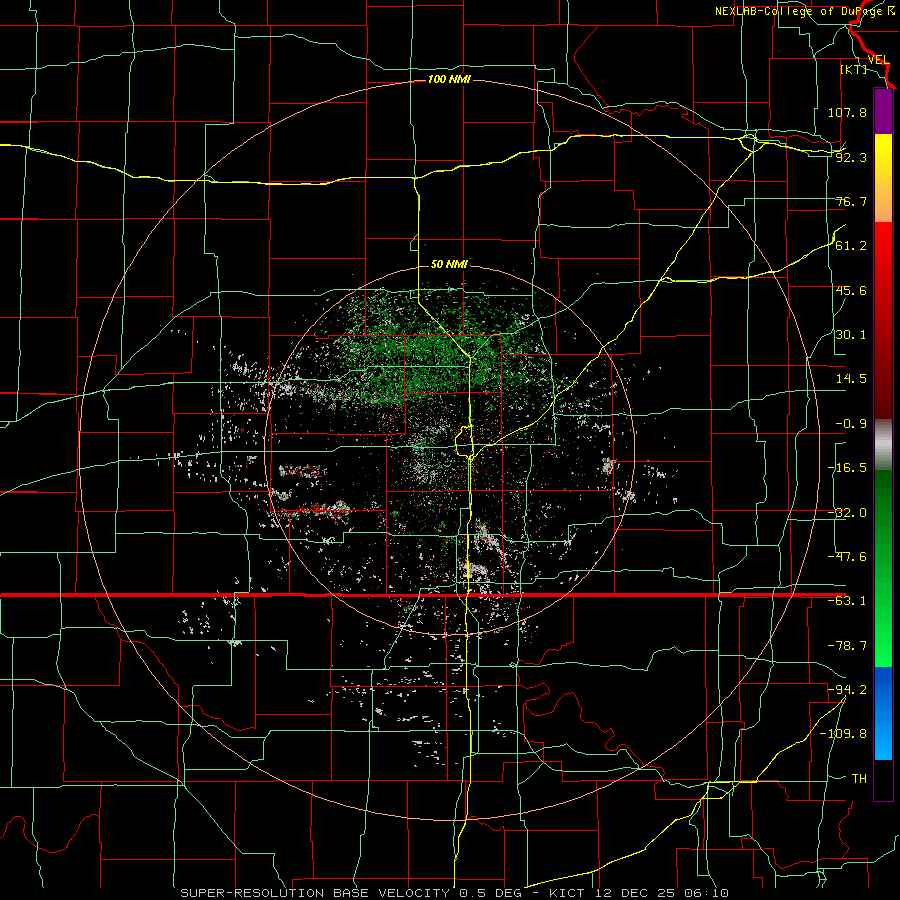Image resolution: width=900 pixels, height=900 pixels.
Task: Select the 107.8 legend value
Action: point(847,112)
